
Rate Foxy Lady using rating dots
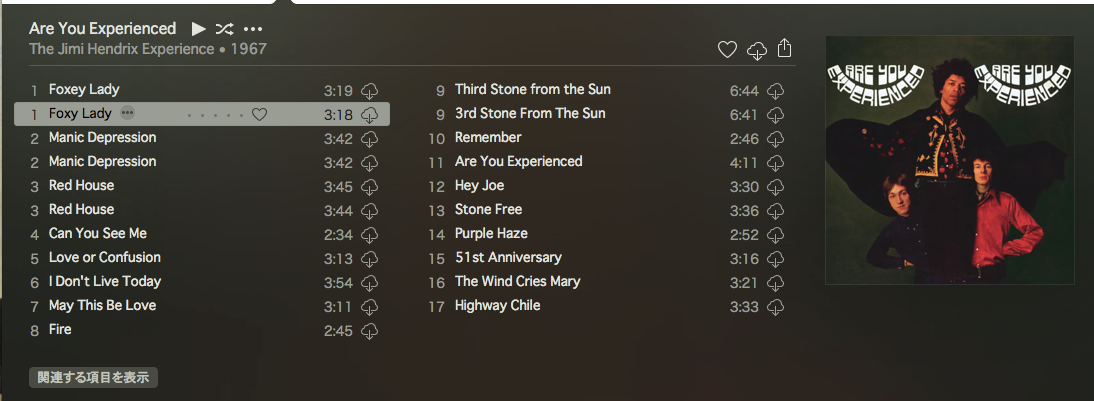coord(215,115)
